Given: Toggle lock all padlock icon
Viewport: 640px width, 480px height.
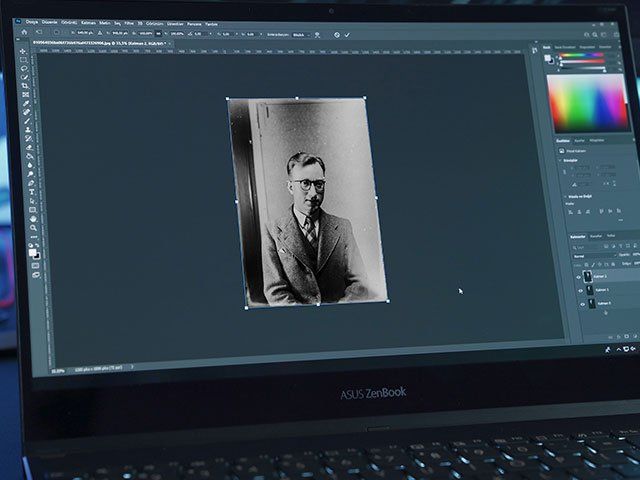Looking at the screenshot, I should point(613,264).
